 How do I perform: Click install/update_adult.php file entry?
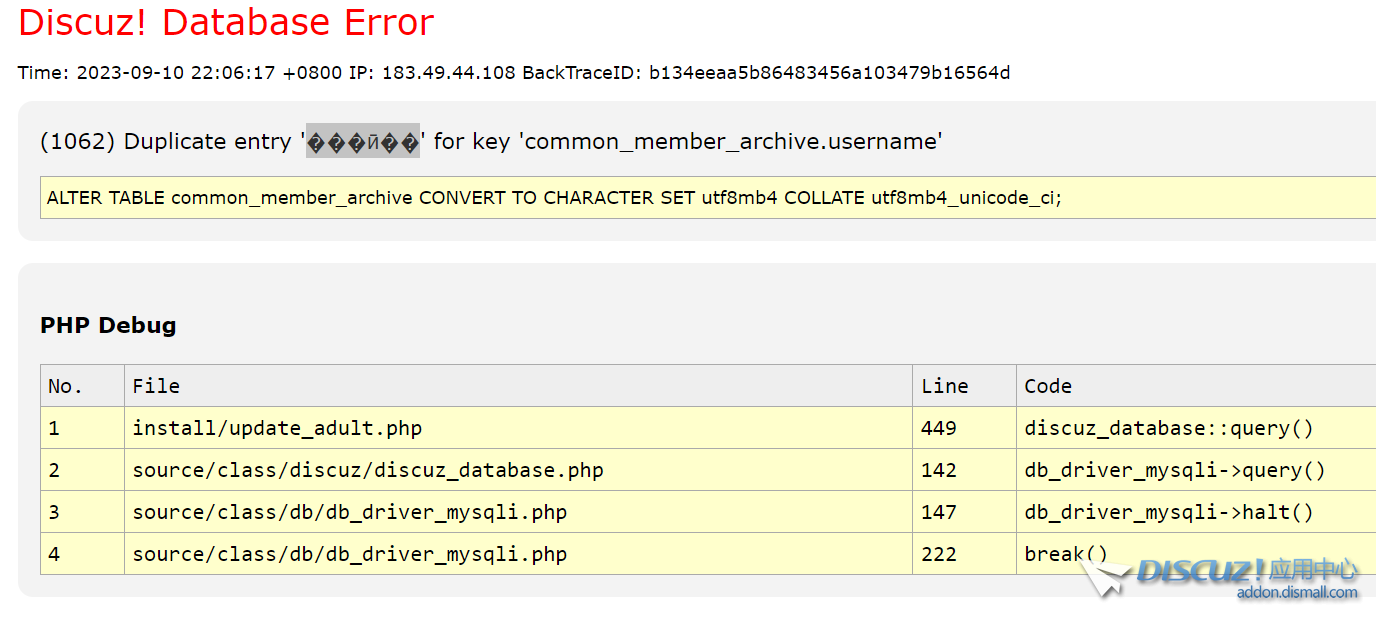click(277, 428)
